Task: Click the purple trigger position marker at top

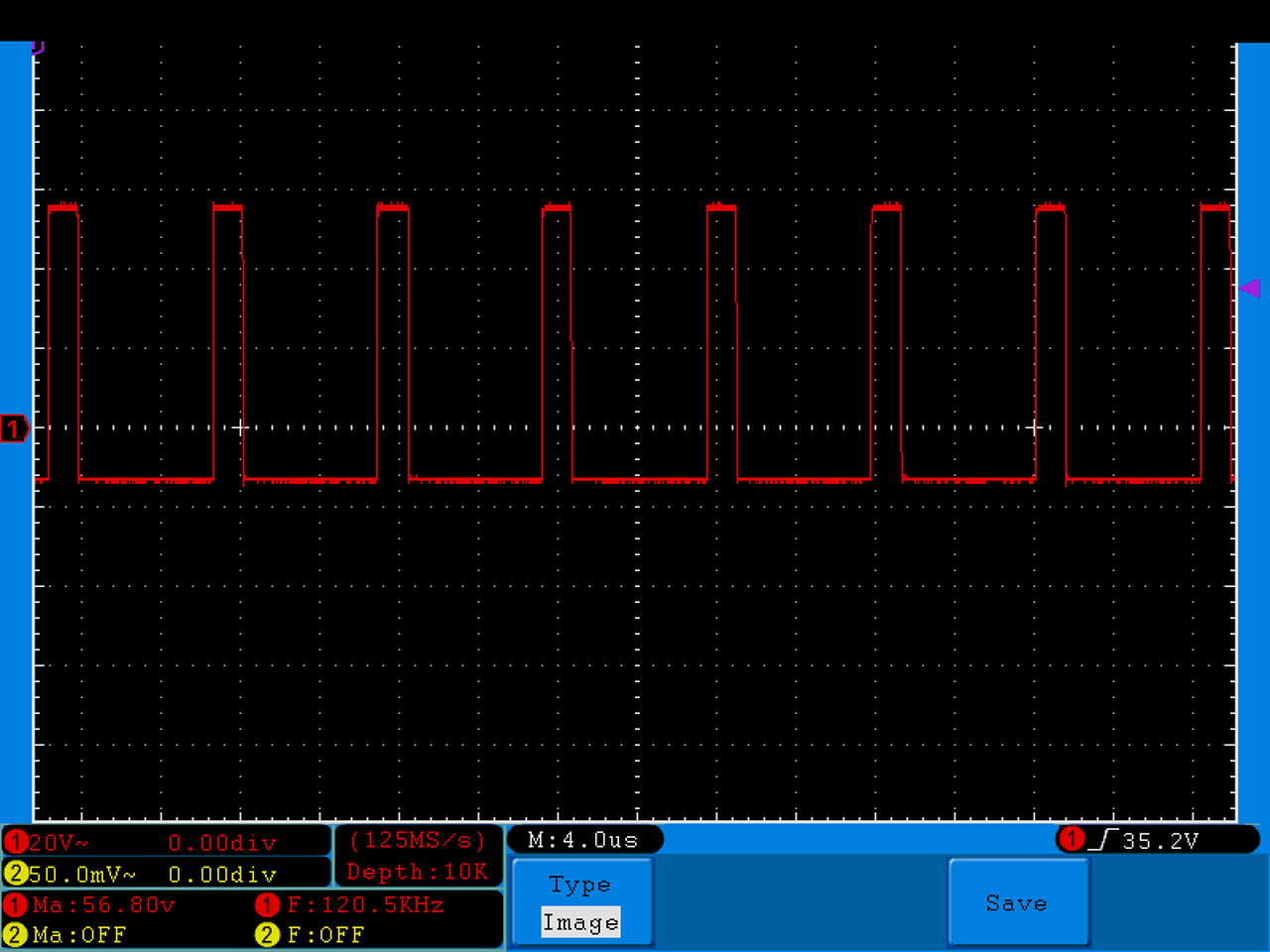Action: (38, 46)
